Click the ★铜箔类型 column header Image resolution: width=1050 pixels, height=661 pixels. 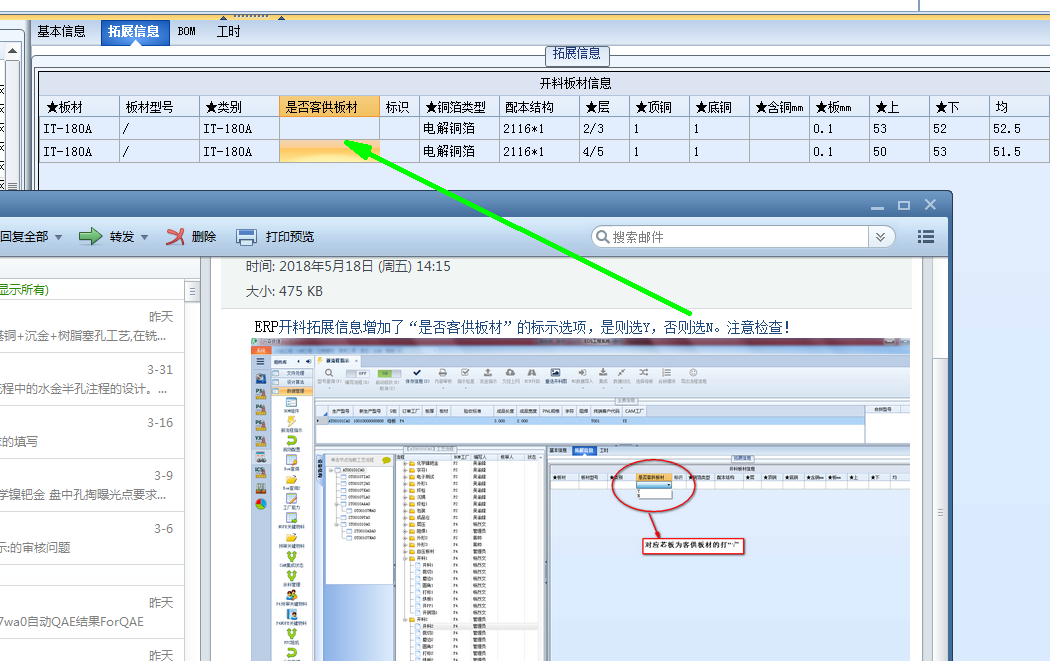(x=459, y=107)
